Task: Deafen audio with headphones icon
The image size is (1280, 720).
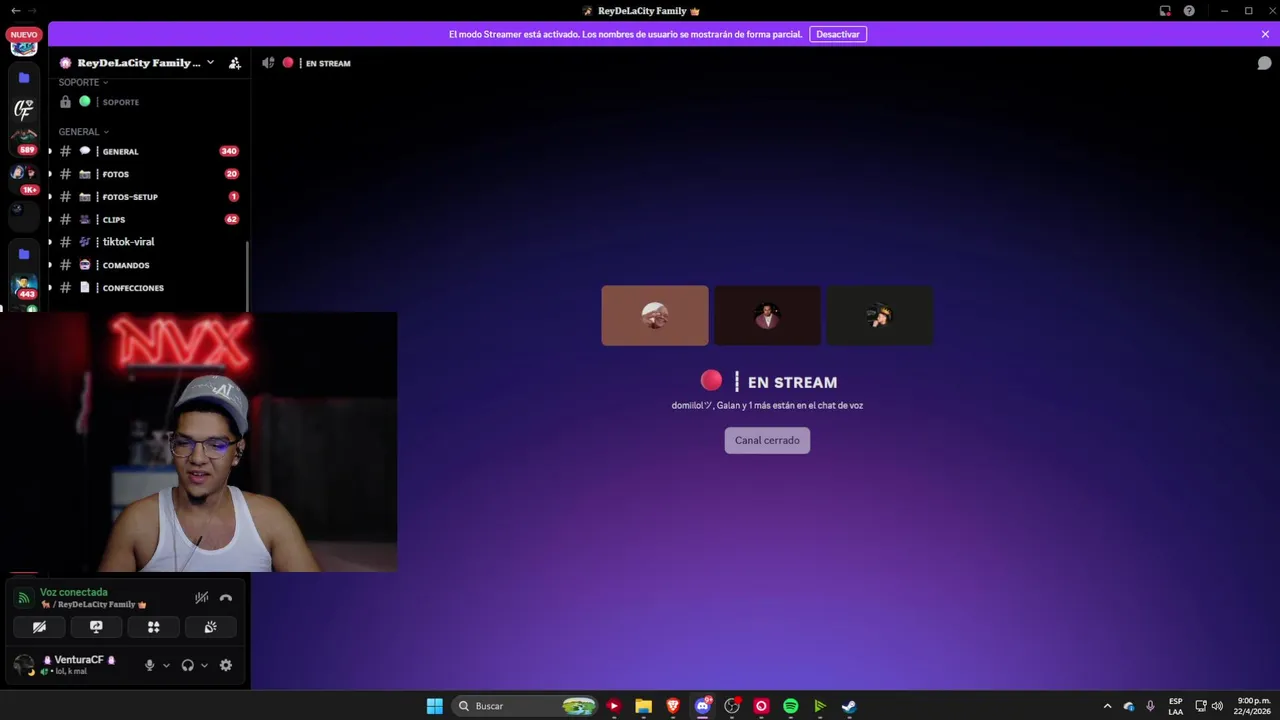Action: point(187,665)
